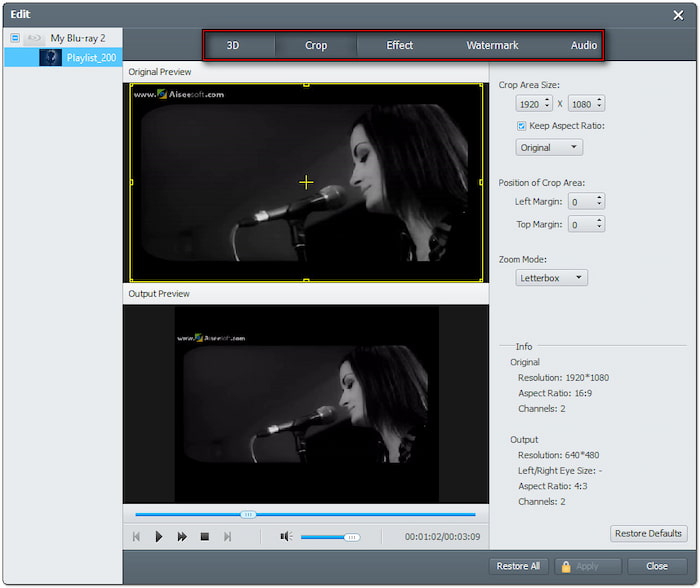Step to the next frame
Image resolution: width=700 pixels, height=588 pixels.
227,537
